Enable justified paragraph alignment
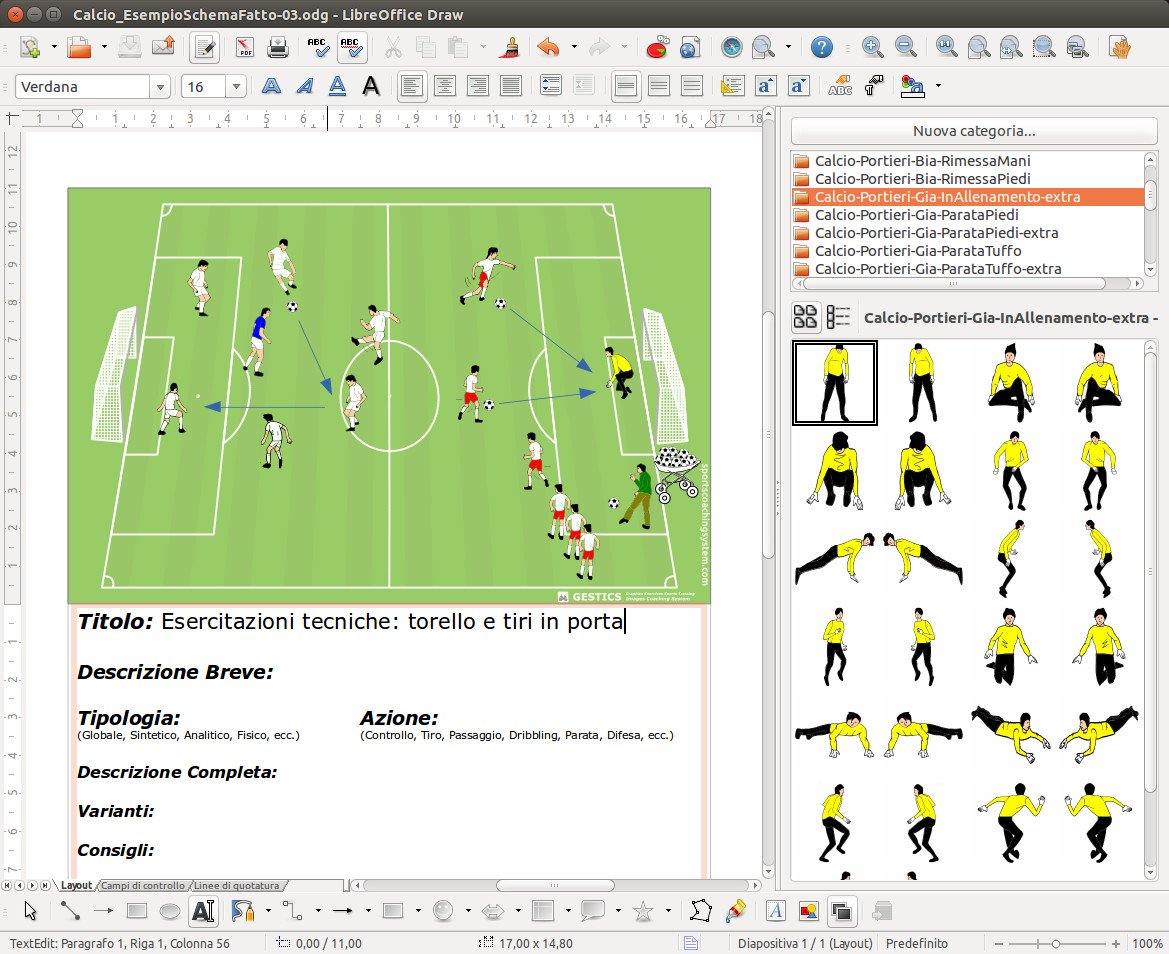This screenshot has width=1169, height=954. tap(510, 87)
